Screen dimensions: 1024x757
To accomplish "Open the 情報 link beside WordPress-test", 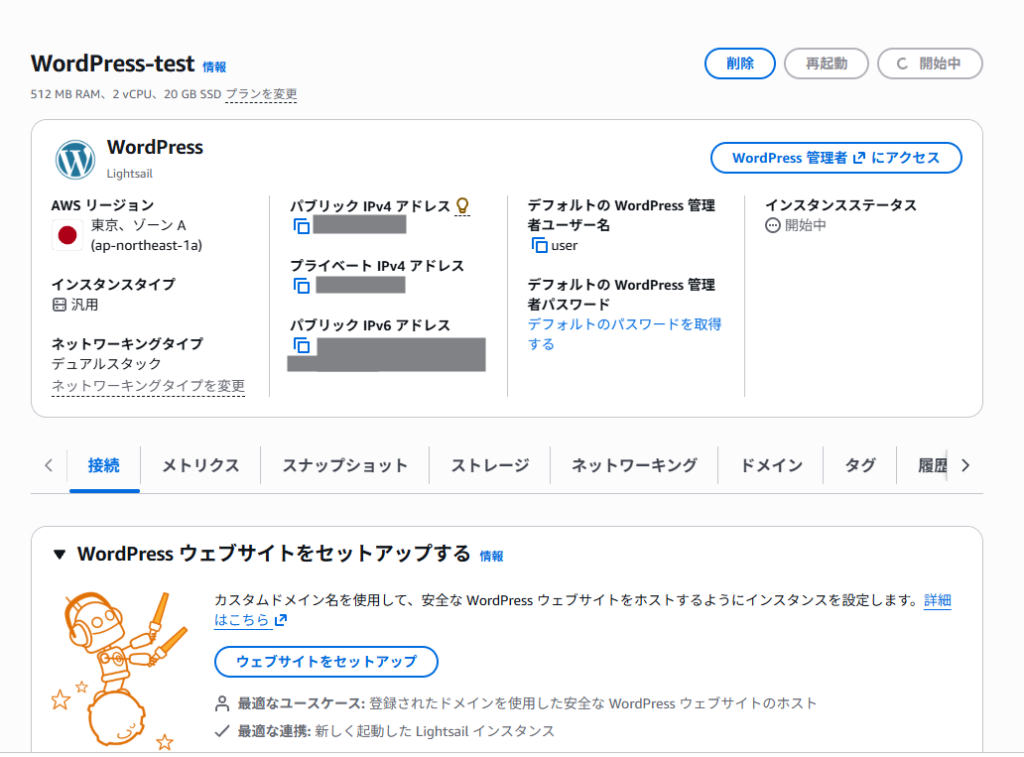I will click(x=214, y=67).
